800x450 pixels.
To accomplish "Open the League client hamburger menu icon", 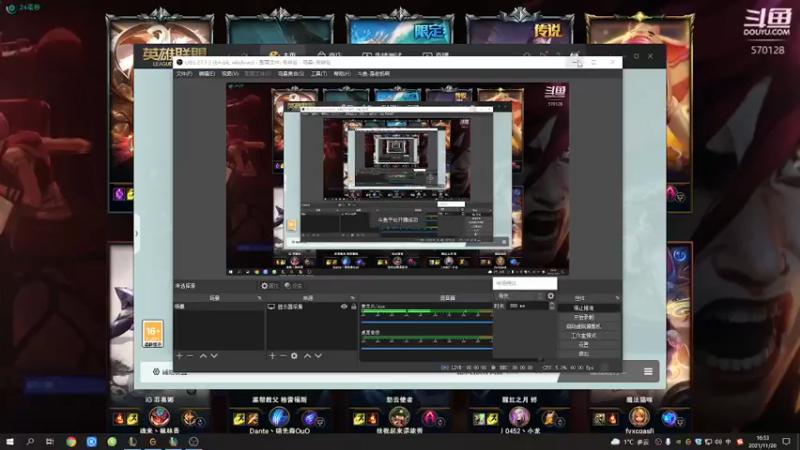I will coord(648,371).
